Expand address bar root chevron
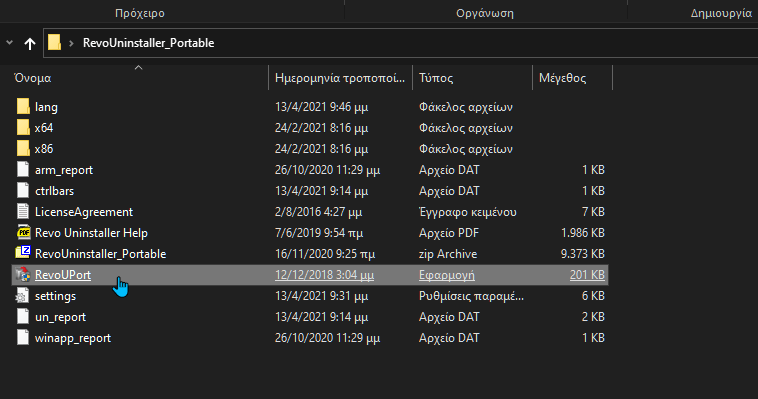 (72, 43)
